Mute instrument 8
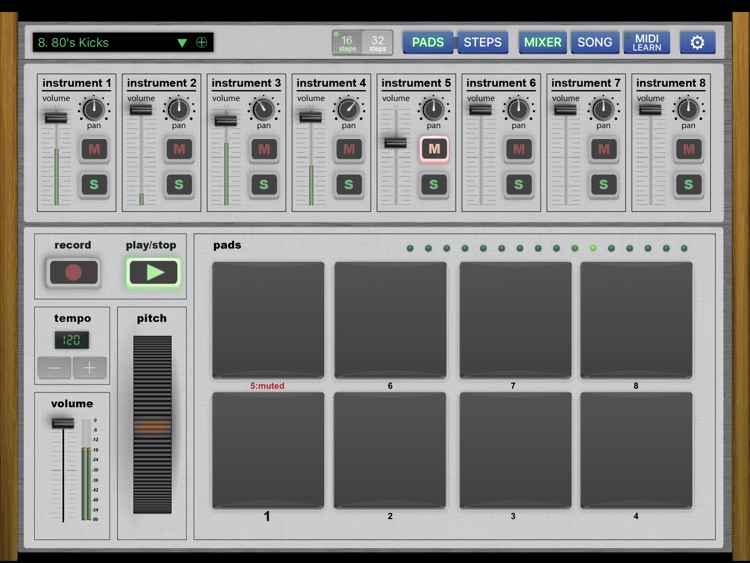 tap(688, 149)
